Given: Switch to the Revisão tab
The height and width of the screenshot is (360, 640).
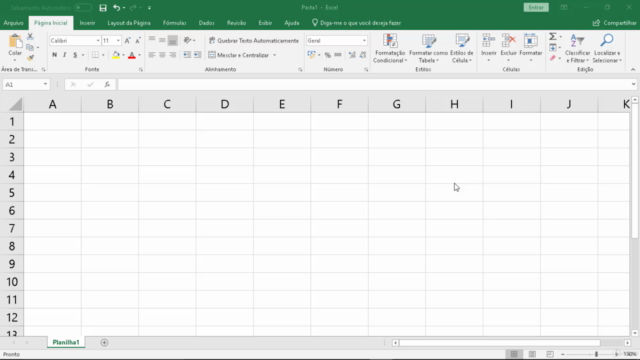Looking at the screenshot, I should (x=236, y=23).
